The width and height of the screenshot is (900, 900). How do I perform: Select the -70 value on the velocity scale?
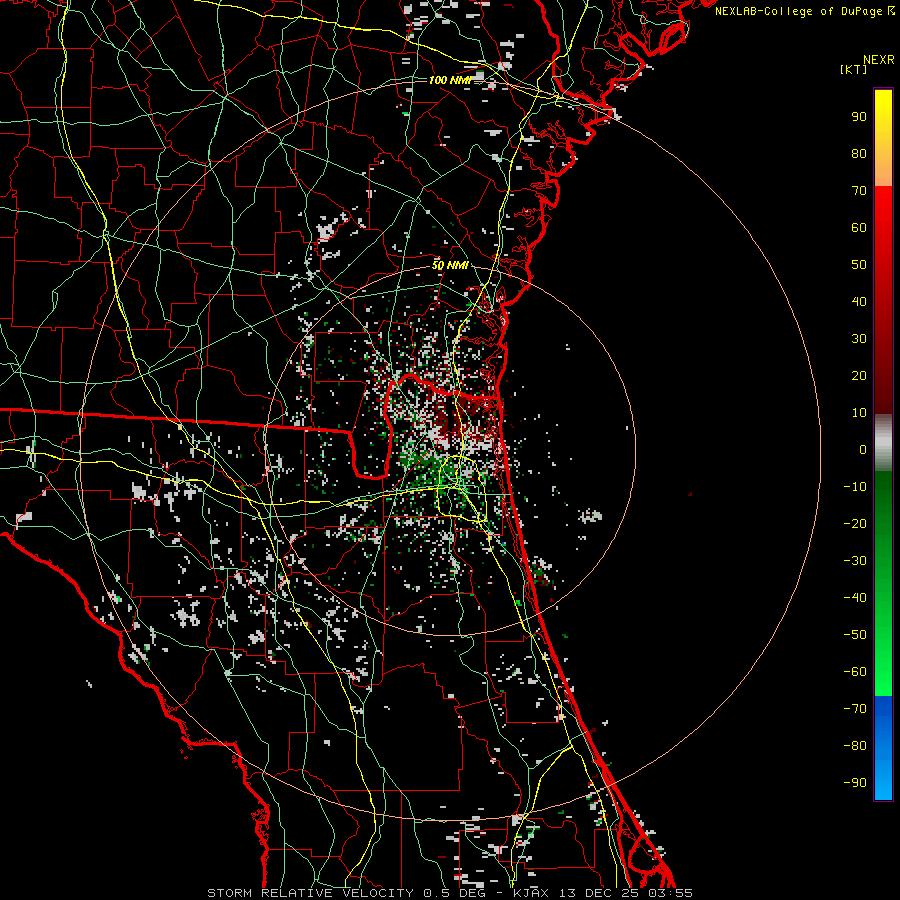click(x=855, y=709)
